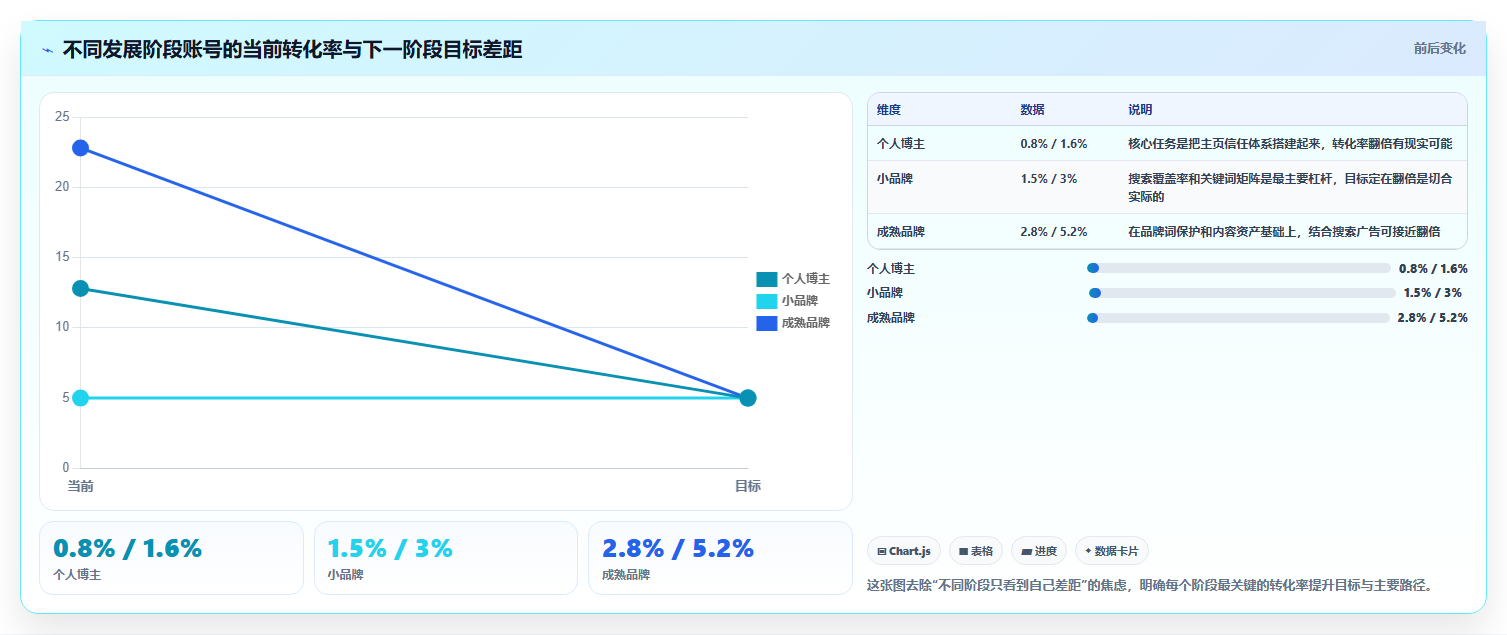The image size is (1507, 635).
Task: Click the 搜索覆盖率 description in 小品牌 row
Action: 1290,187
